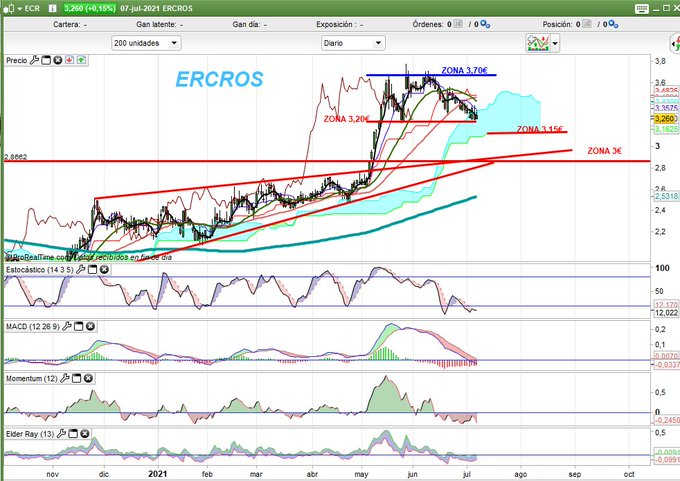Click the candlestick chart-style icon beside ECR
The width and height of the screenshot is (680, 481).
pos(10,8)
